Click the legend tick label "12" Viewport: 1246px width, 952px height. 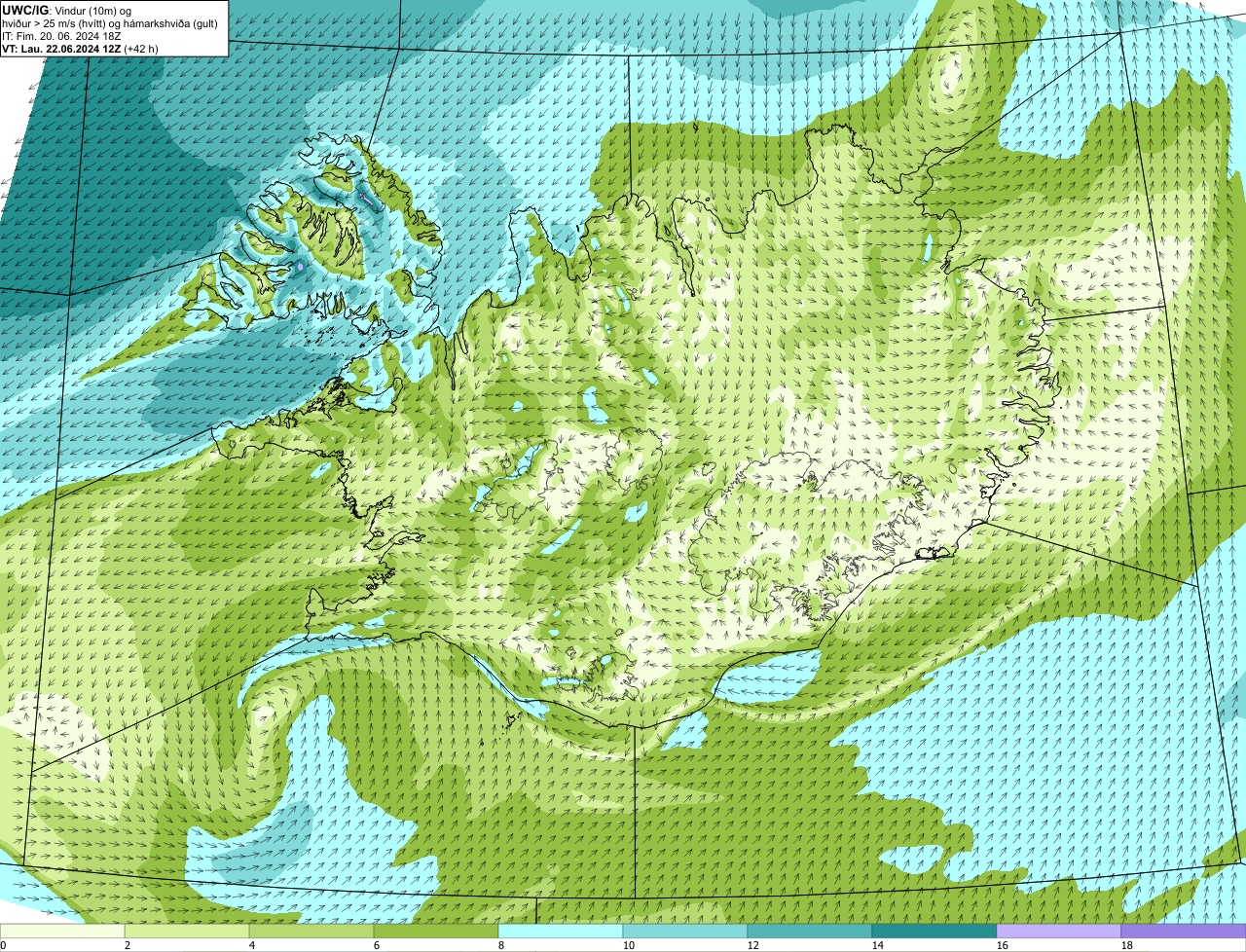[753, 945]
